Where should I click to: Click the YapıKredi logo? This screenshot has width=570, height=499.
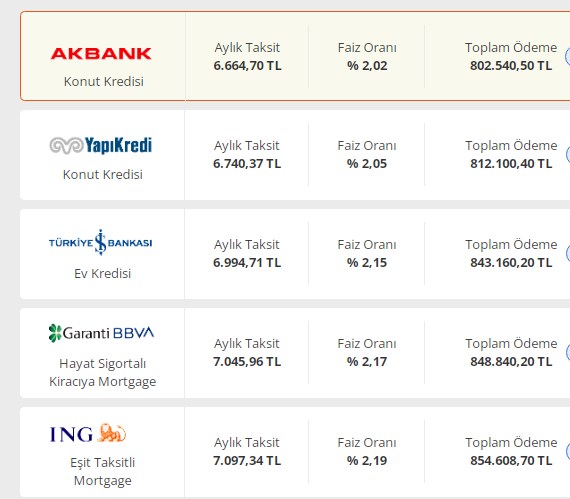tap(101, 145)
